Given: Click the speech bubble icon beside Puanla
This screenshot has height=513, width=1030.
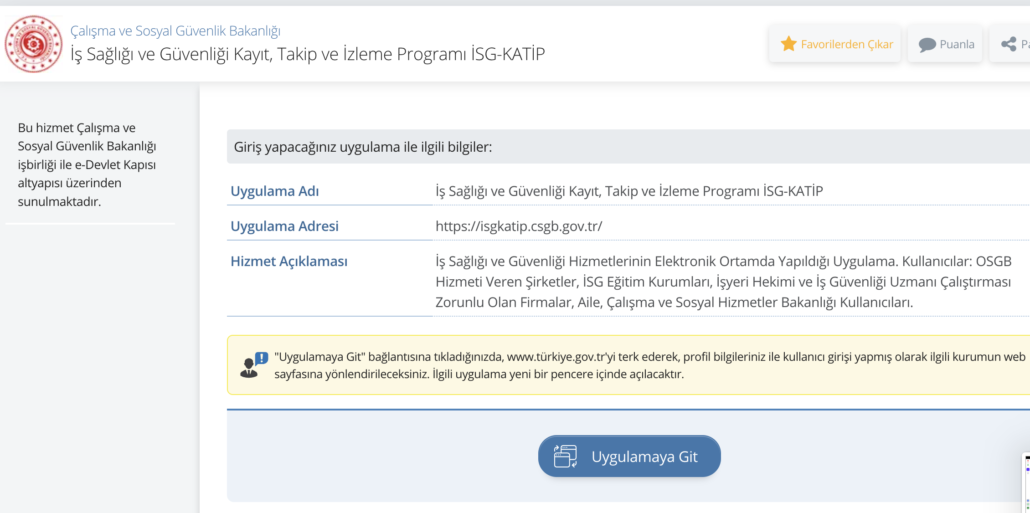Looking at the screenshot, I should coord(927,44).
